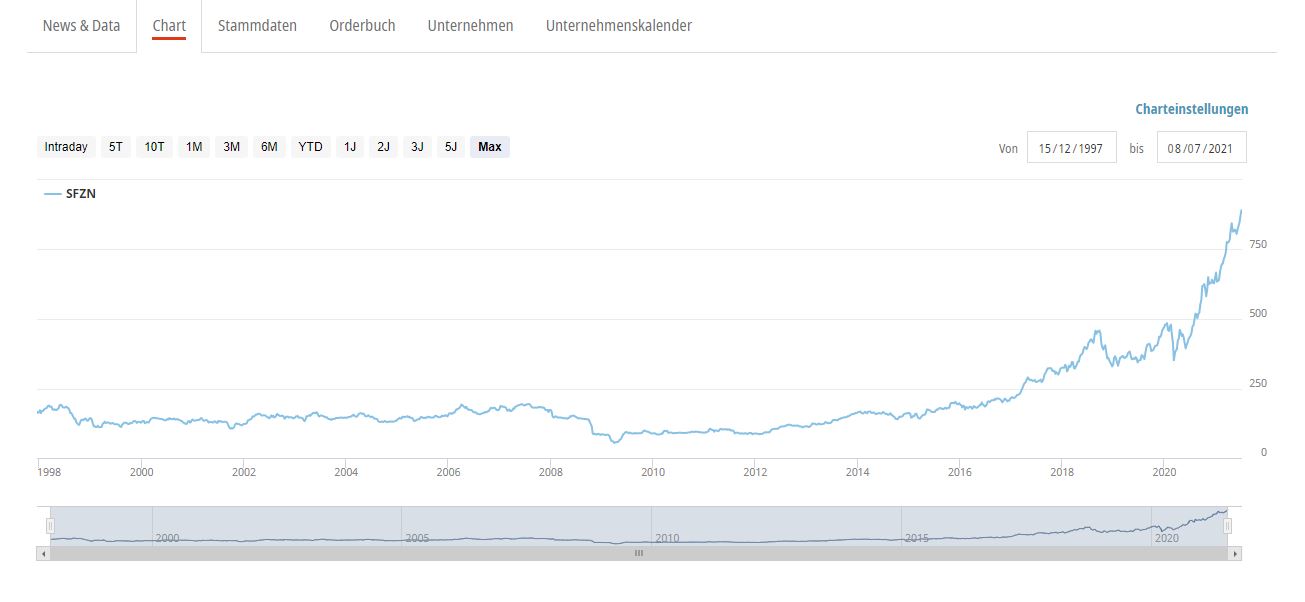
Task: Switch to the Orderbuch tab
Action: 362,26
